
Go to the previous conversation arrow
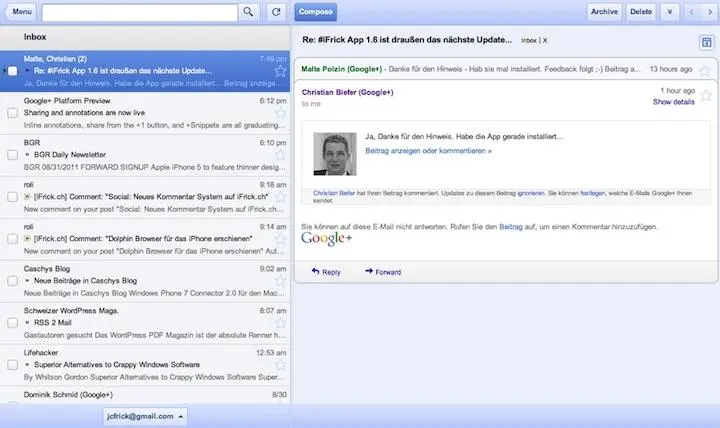pyautogui.click(x=692, y=12)
